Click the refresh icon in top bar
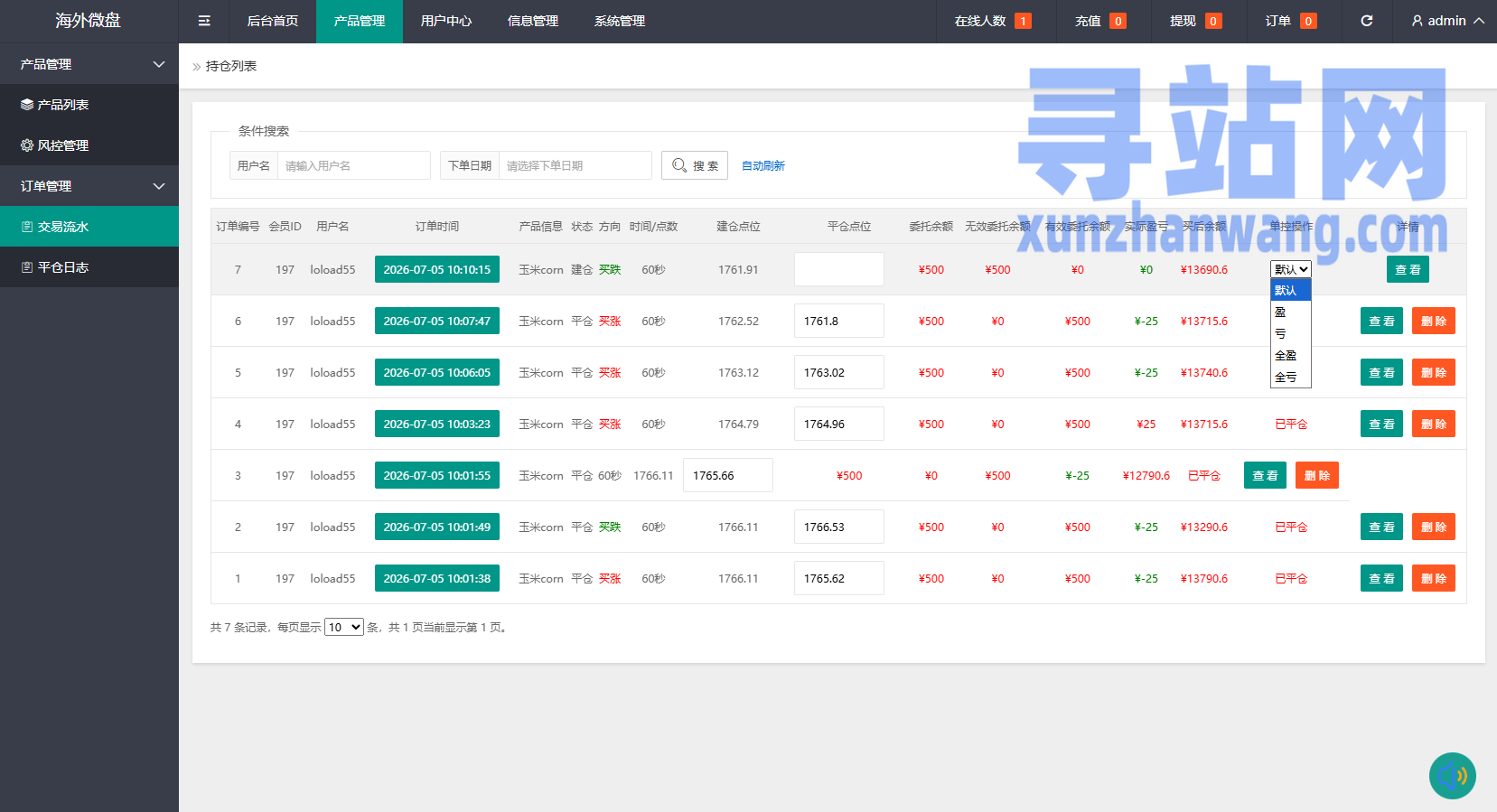1497x812 pixels. 1367,21
